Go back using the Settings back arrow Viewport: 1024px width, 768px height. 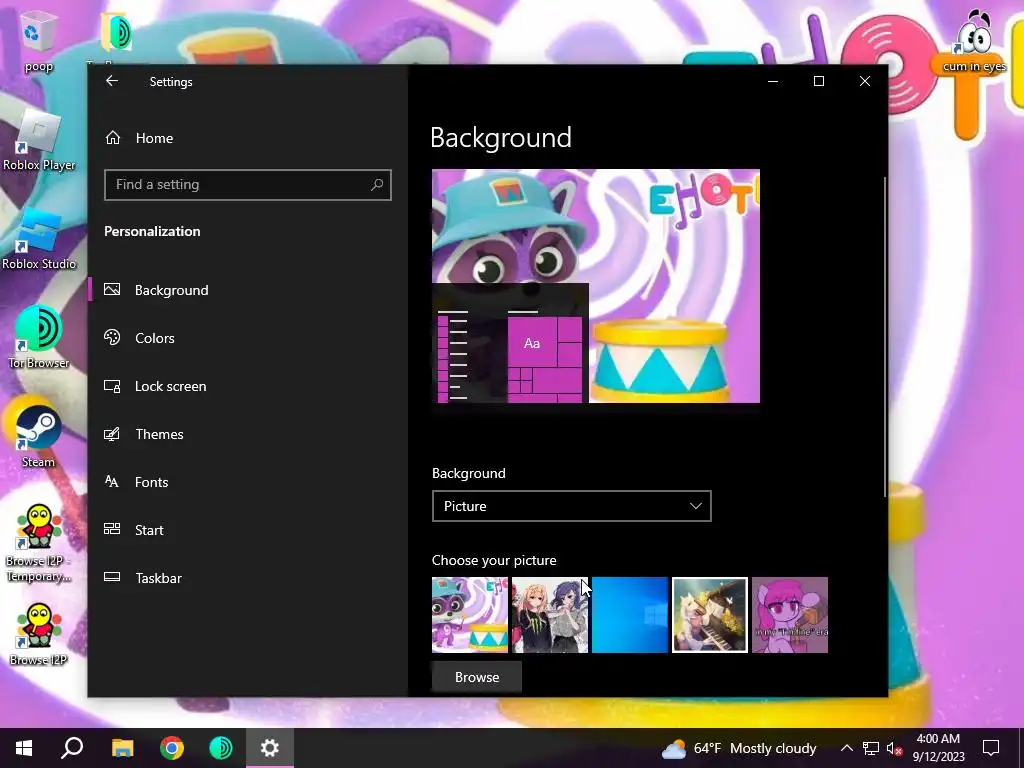coord(112,81)
